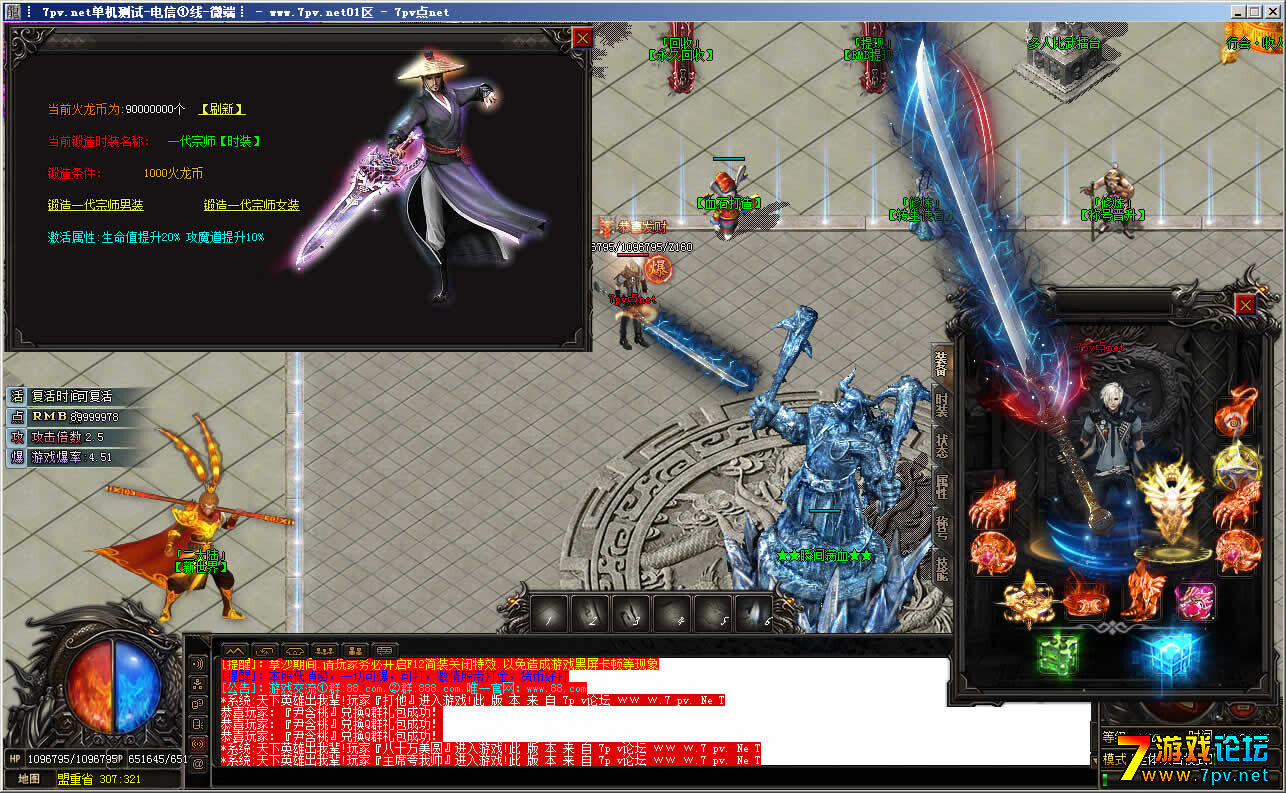
Task: Toggle the private chat channel icon
Action: (198, 725)
